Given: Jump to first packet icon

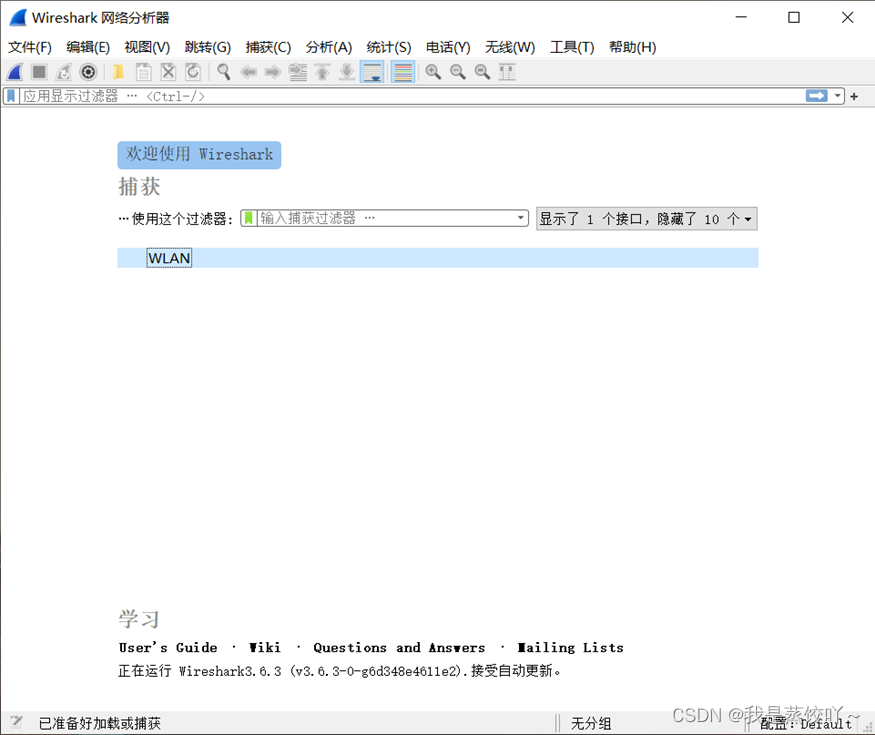Looking at the screenshot, I should [322, 72].
